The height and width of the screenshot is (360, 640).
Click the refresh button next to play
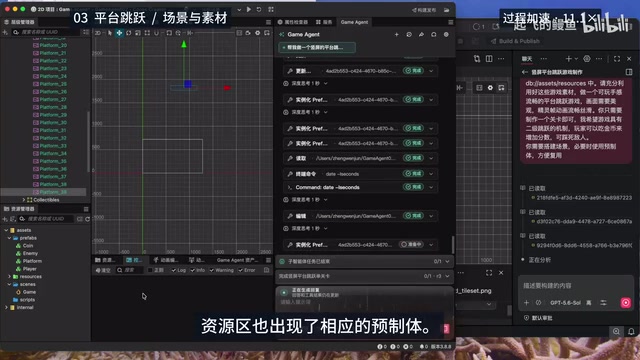tap(259, 9)
